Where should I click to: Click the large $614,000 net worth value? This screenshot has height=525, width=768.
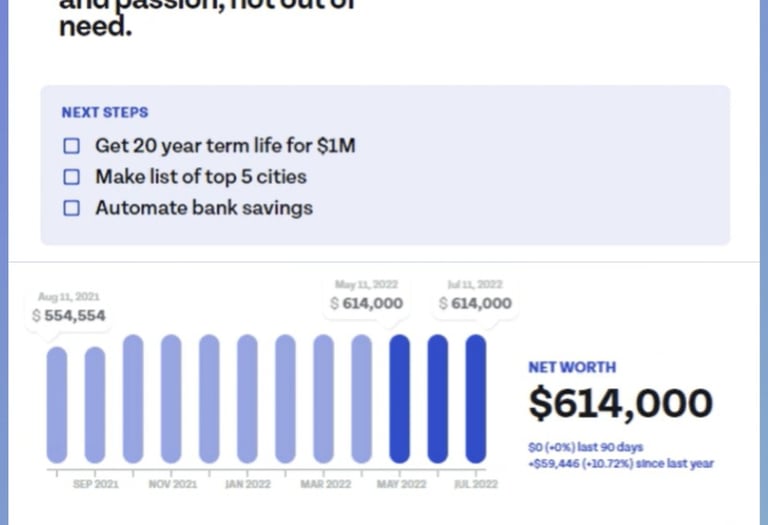(620, 403)
